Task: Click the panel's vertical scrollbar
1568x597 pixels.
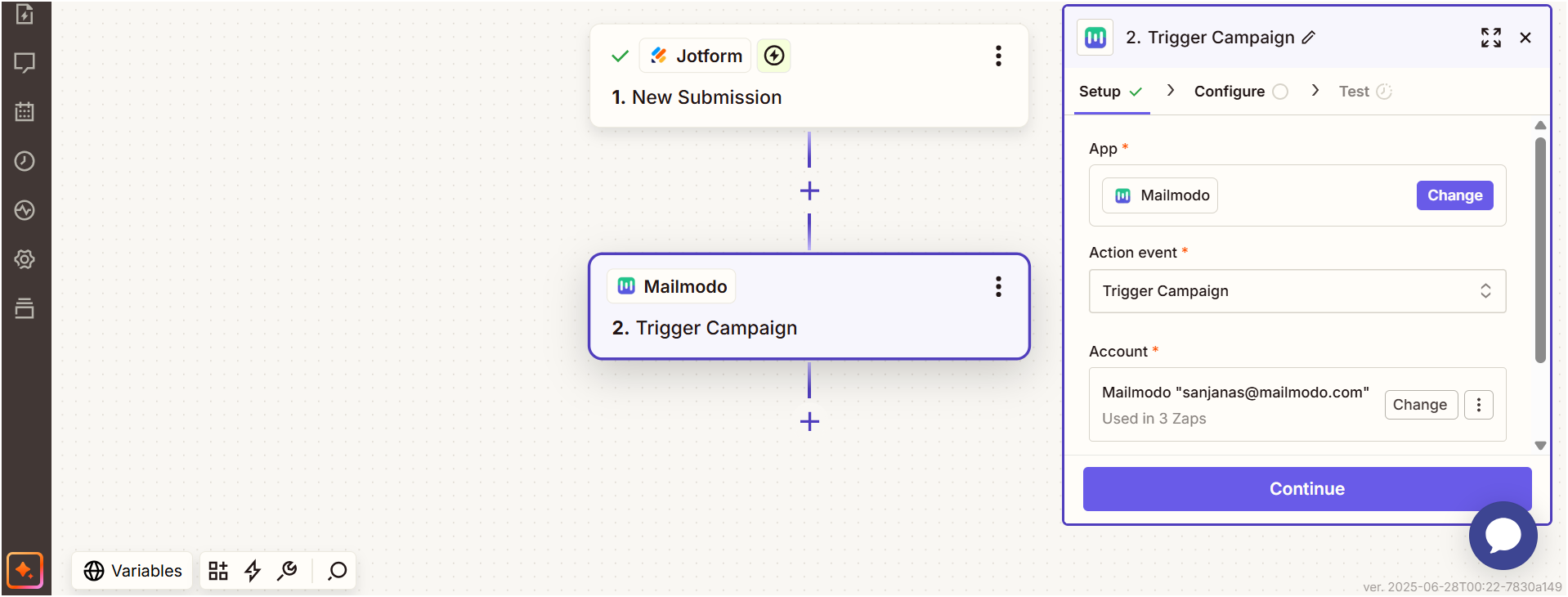Action: coord(1540,249)
